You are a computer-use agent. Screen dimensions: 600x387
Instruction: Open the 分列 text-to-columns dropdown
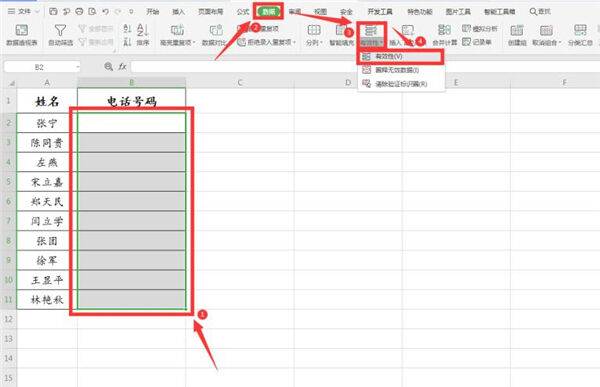(x=314, y=34)
